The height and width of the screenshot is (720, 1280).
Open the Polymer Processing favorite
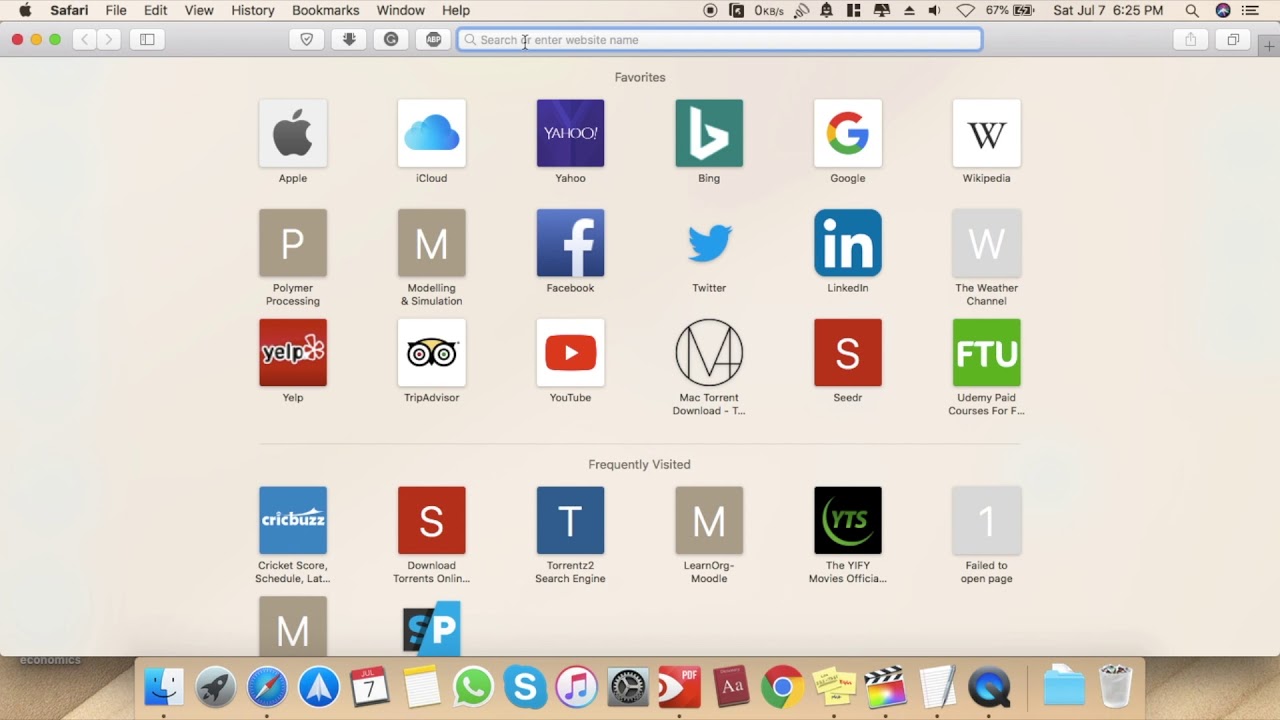click(293, 243)
